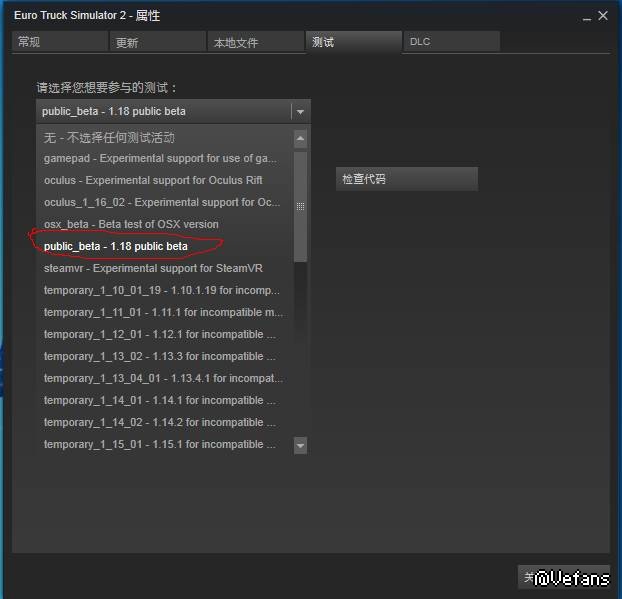Select temporary_1_10_01_19 beta entry

[165, 290]
